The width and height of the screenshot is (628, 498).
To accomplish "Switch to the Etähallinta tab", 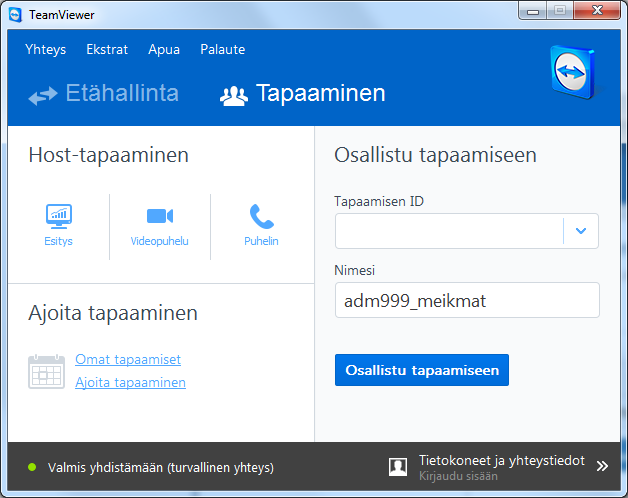I will tap(103, 93).
